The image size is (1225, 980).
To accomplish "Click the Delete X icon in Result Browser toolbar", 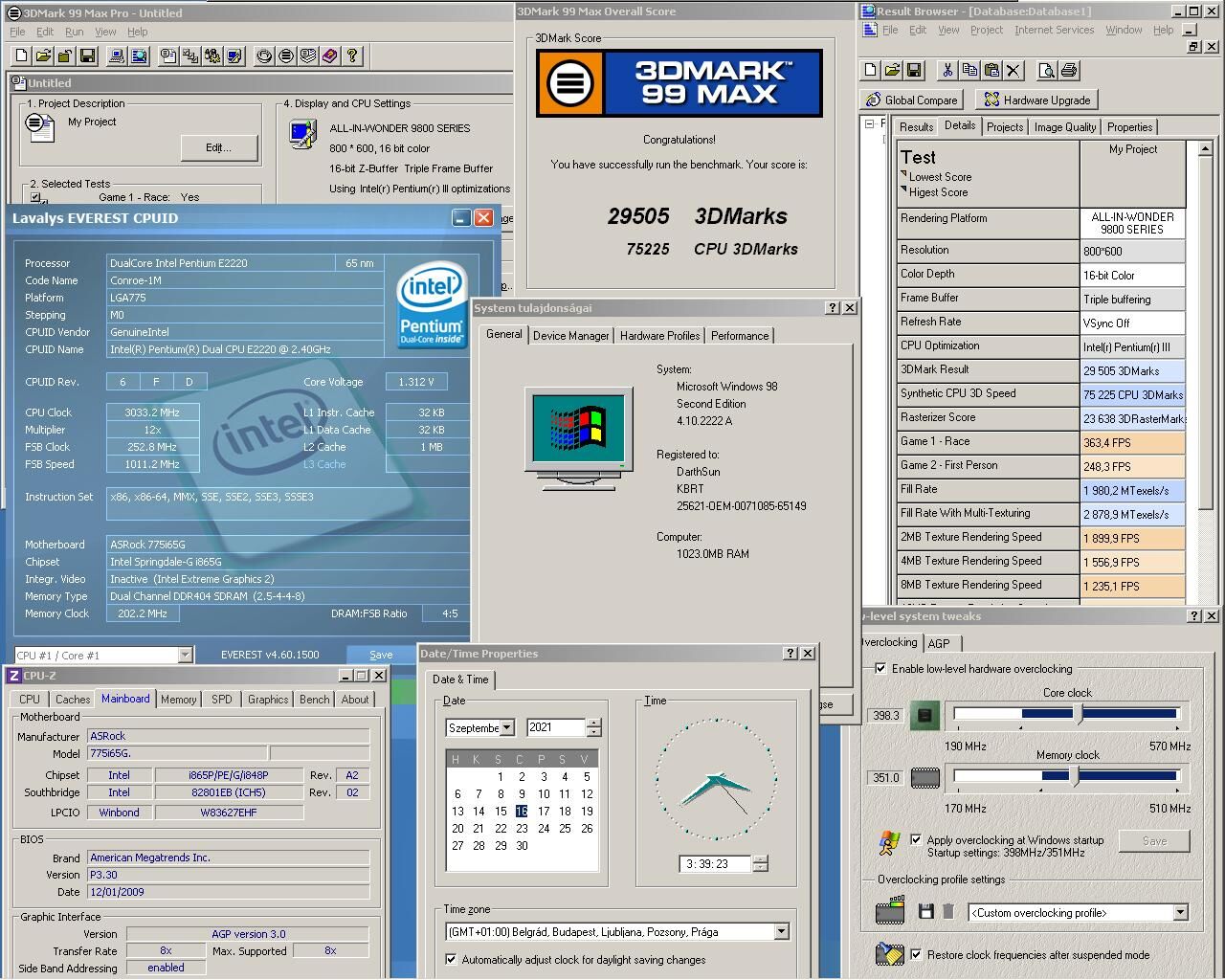I will pos(1013,70).
